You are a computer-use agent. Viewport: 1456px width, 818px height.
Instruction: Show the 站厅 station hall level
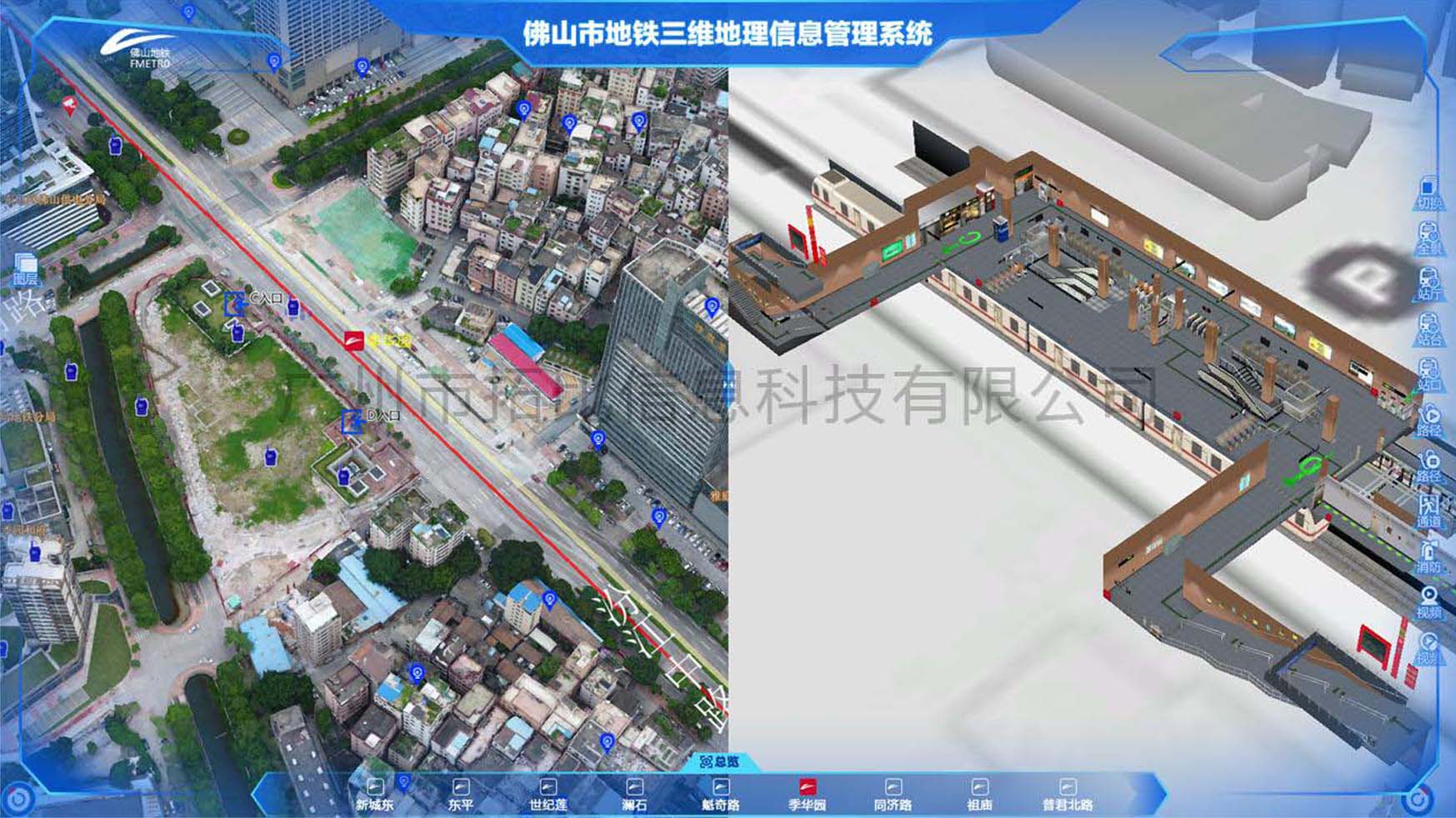pos(1428,284)
